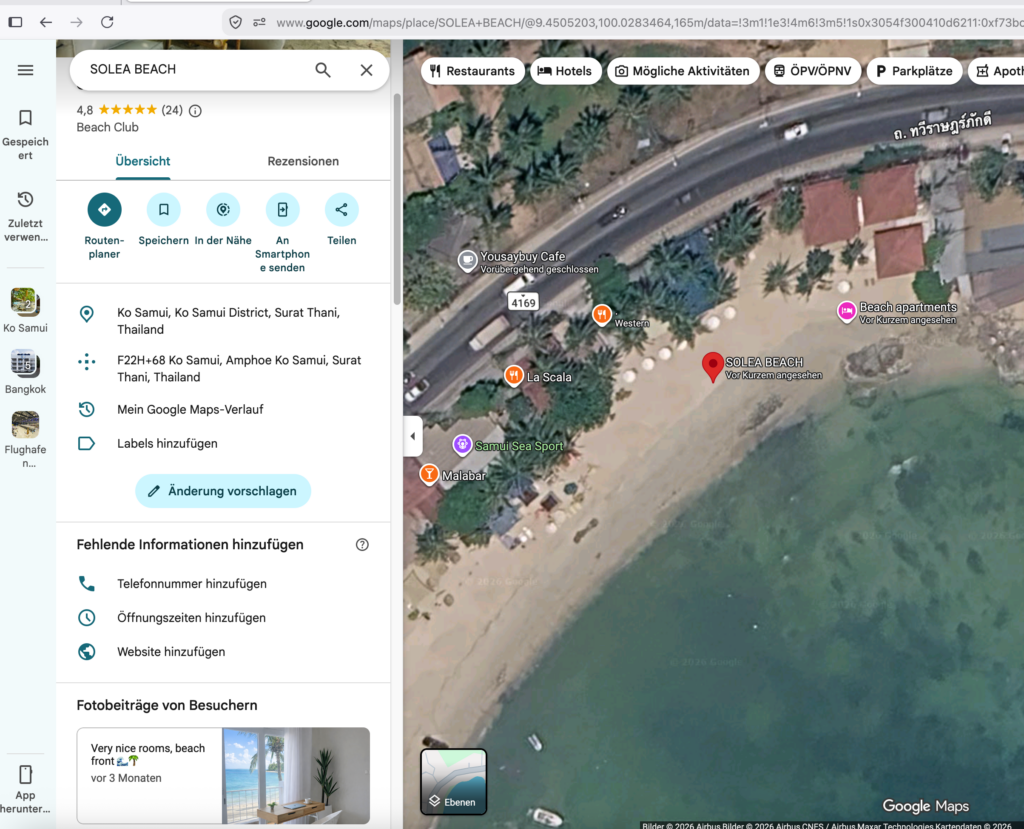The width and height of the screenshot is (1024, 829).
Task: Open the Bangkok recent place thumbnail
Action: pyautogui.click(x=25, y=363)
